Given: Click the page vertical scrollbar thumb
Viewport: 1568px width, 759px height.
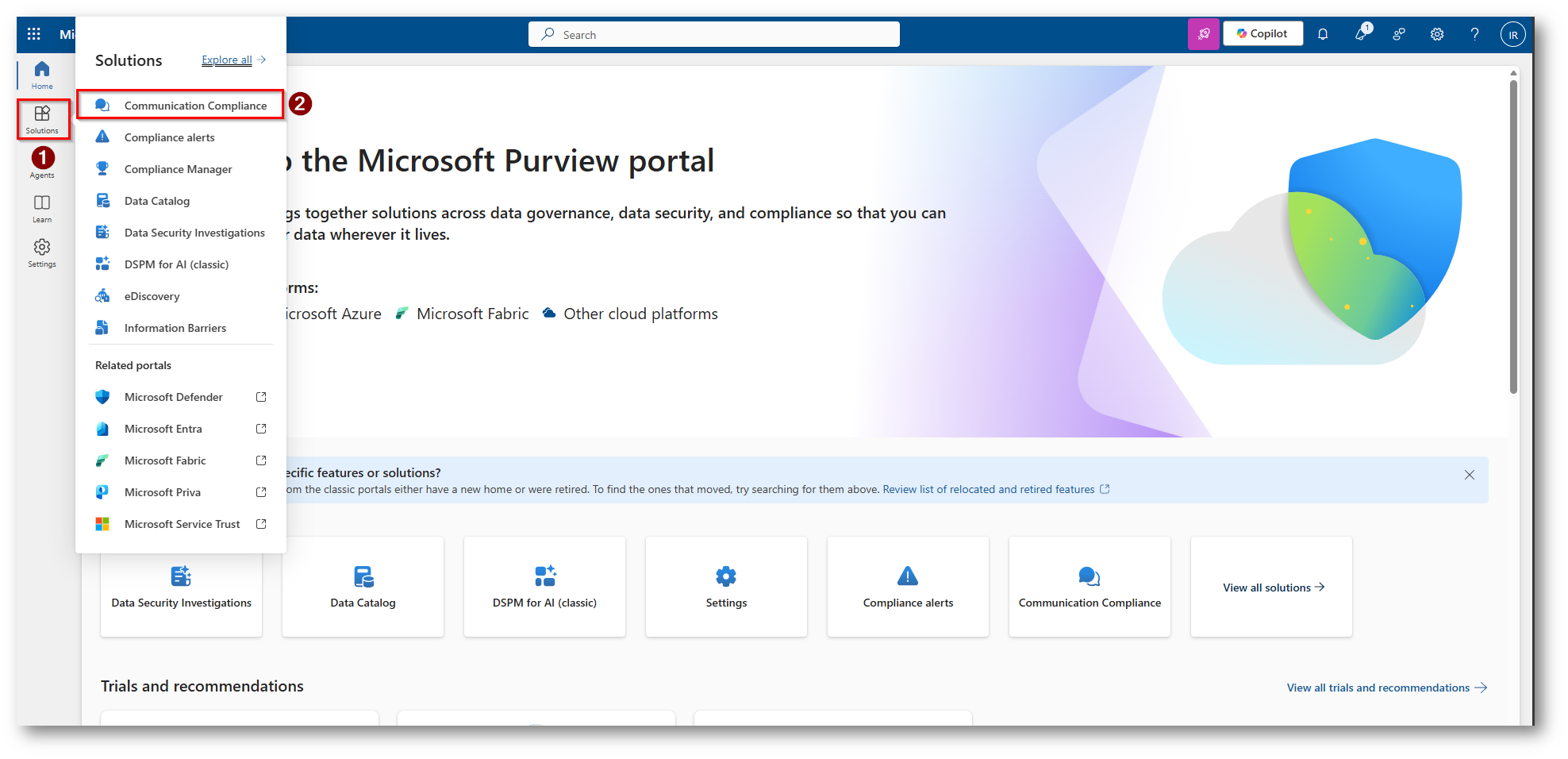Looking at the screenshot, I should [1514, 236].
